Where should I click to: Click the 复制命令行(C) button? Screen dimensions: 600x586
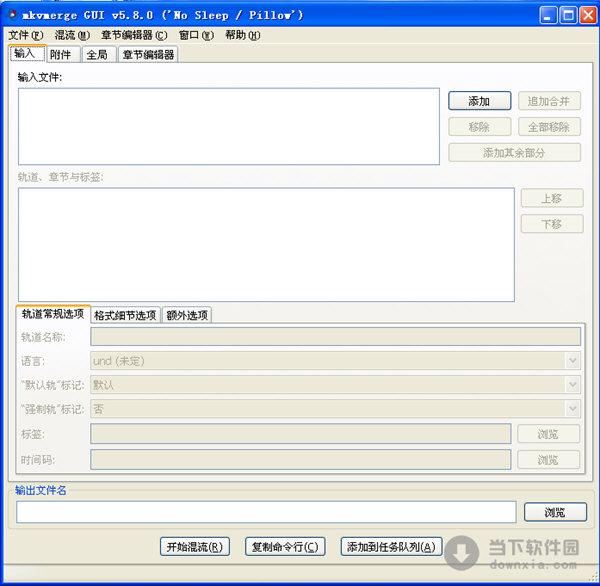pos(285,547)
